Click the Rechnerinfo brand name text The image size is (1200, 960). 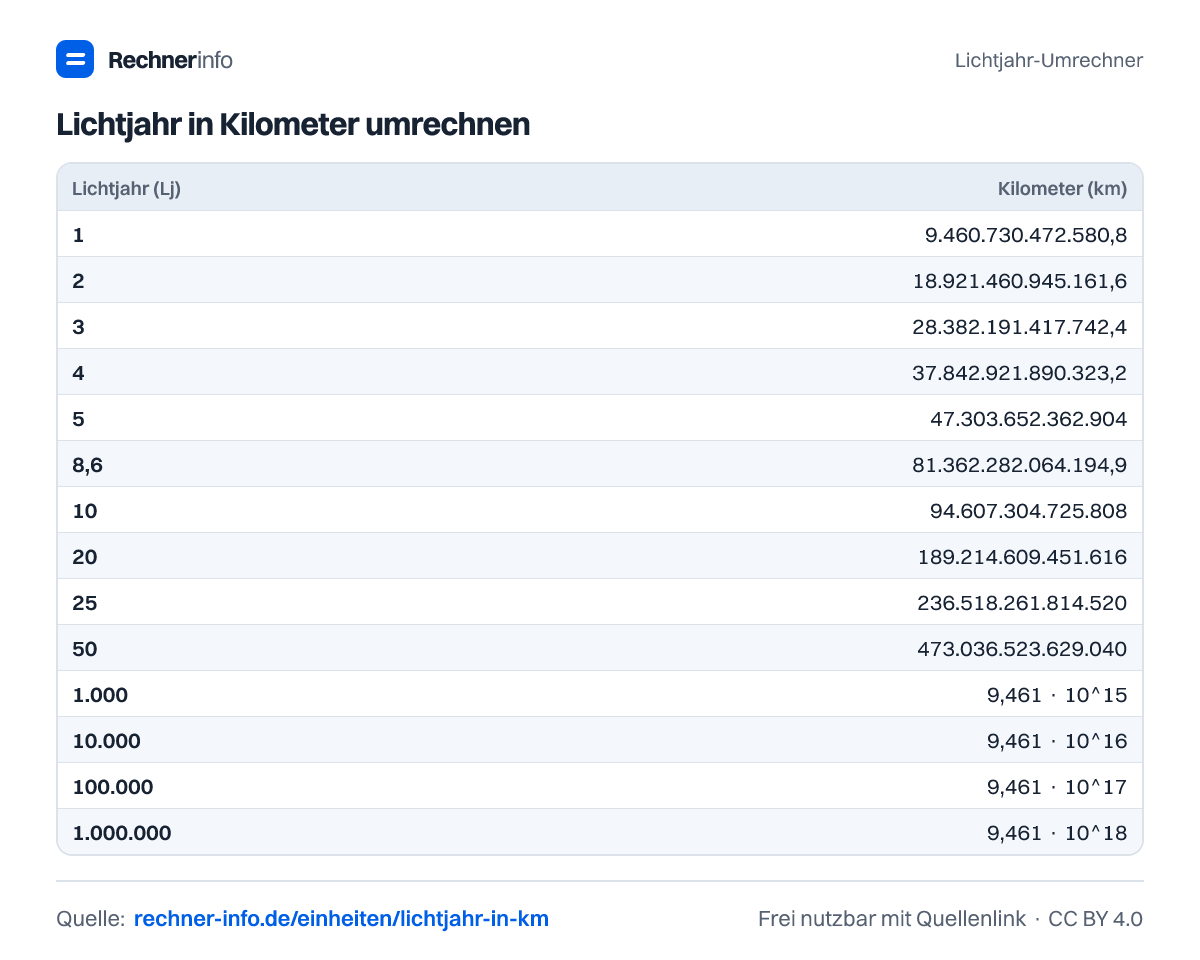tap(170, 60)
